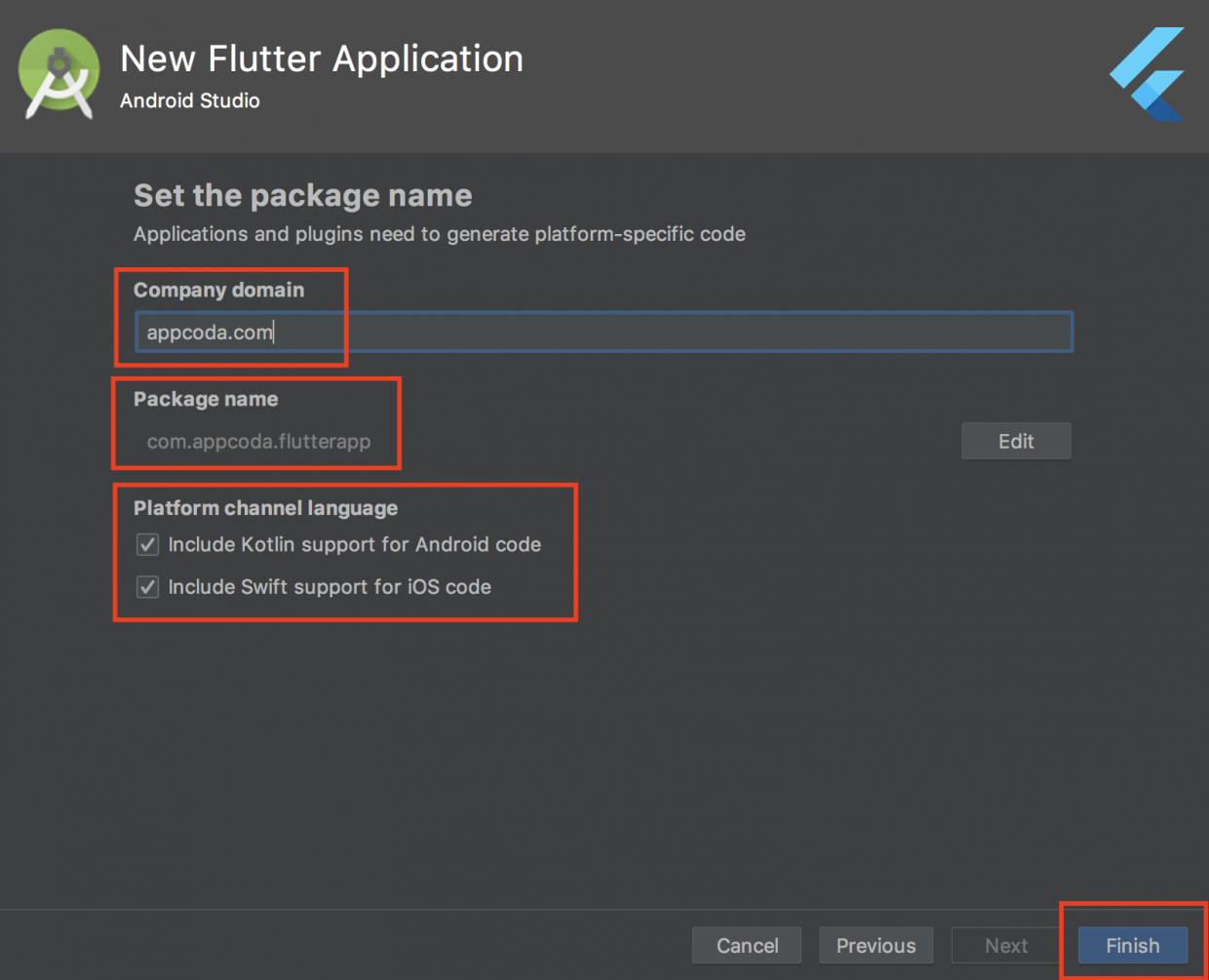Screen dimensions: 1209x980
Task: Click Finish to create the Flutter application
Action: tap(1131, 945)
